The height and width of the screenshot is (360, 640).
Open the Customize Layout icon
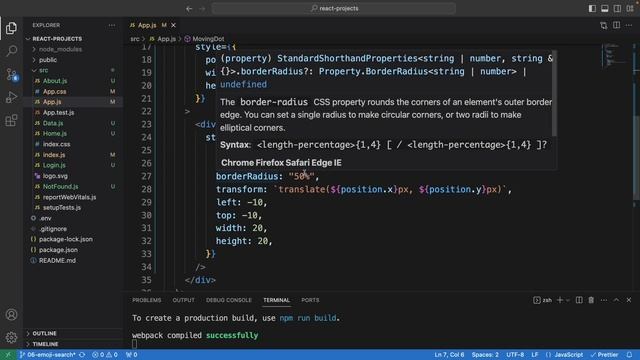tap(630, 9)
